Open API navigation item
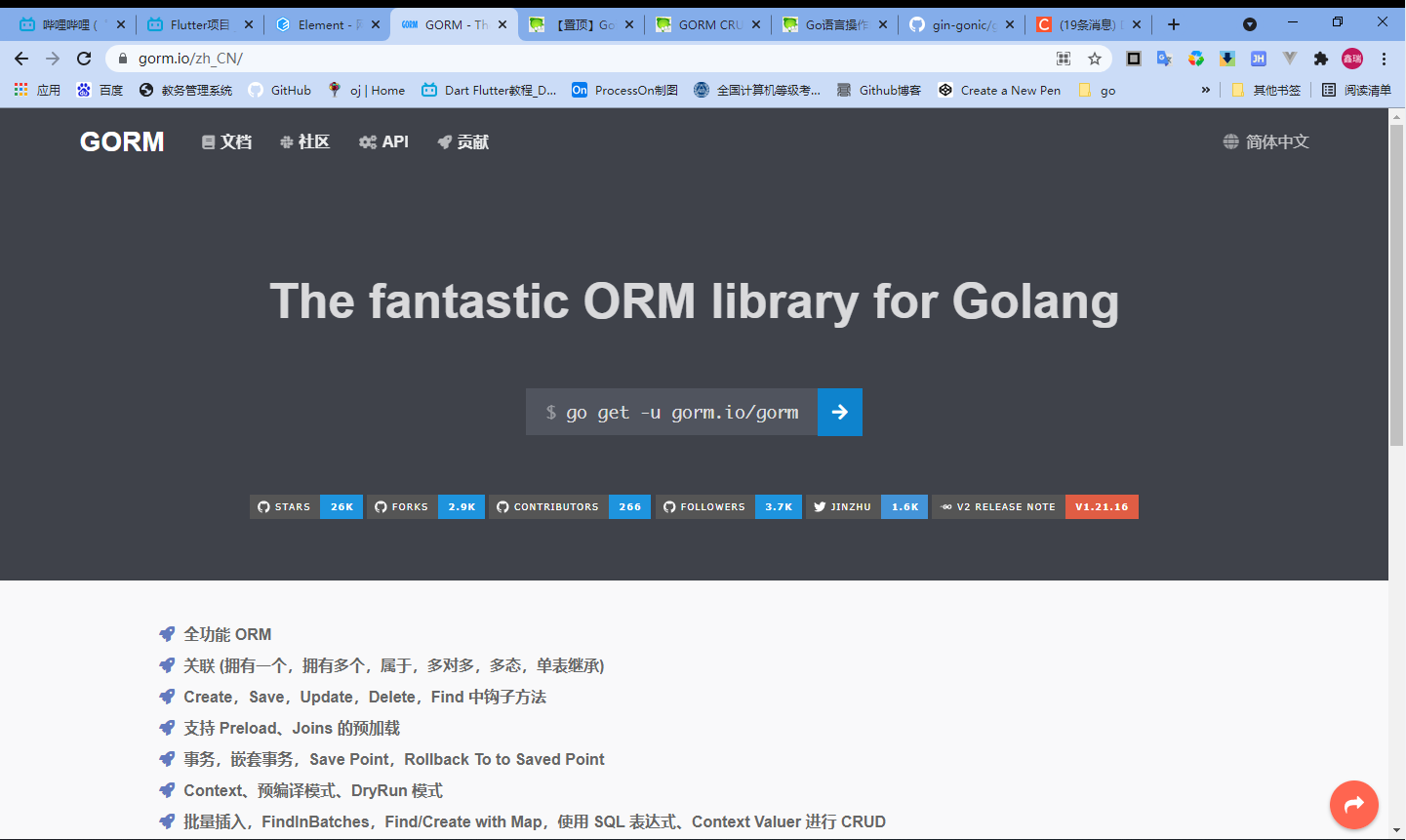Image resolution: width=1406 pixels, height=840 pixels. pos(383,141)
